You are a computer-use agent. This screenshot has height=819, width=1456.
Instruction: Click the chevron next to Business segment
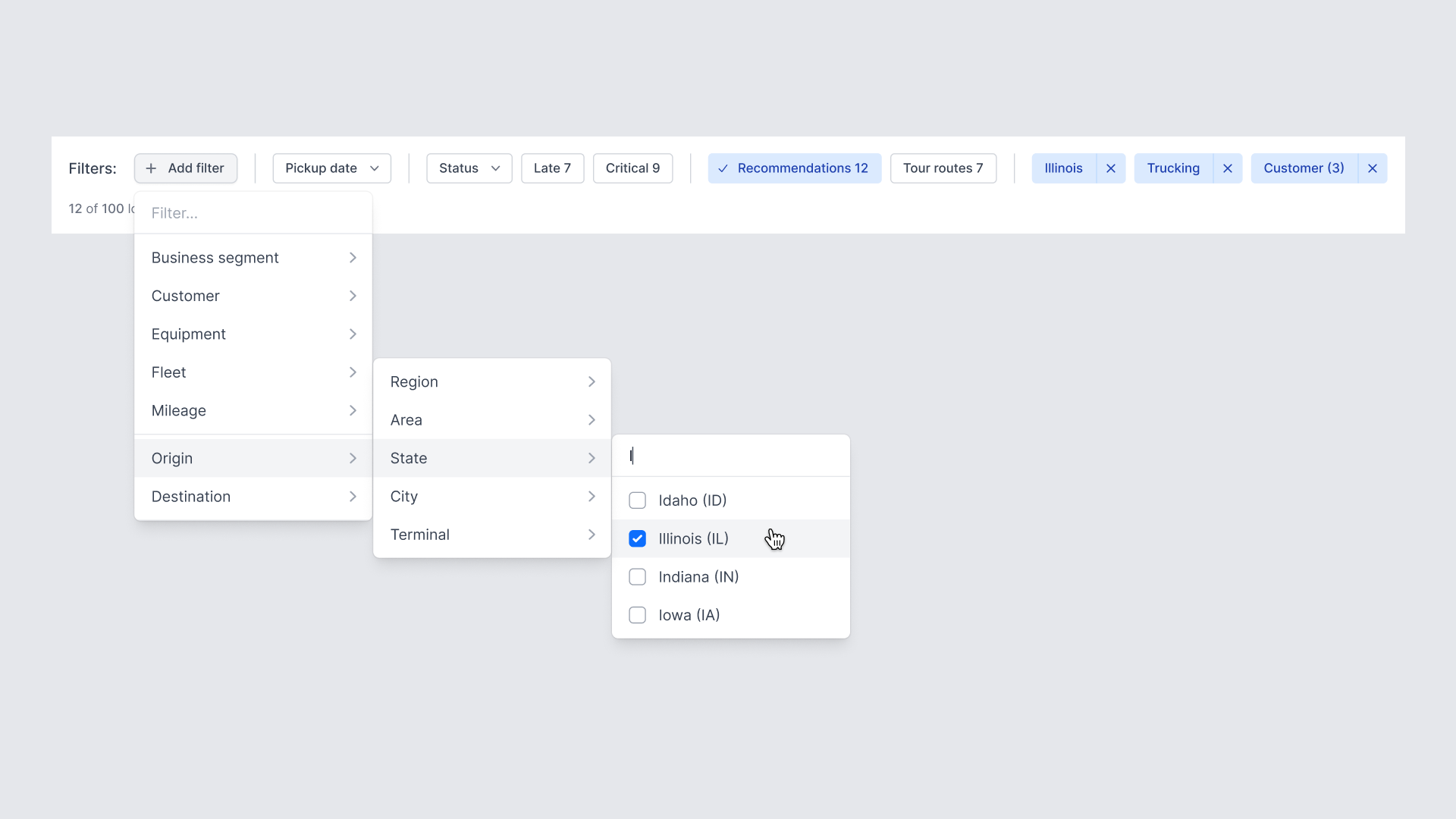pos(353,258)
